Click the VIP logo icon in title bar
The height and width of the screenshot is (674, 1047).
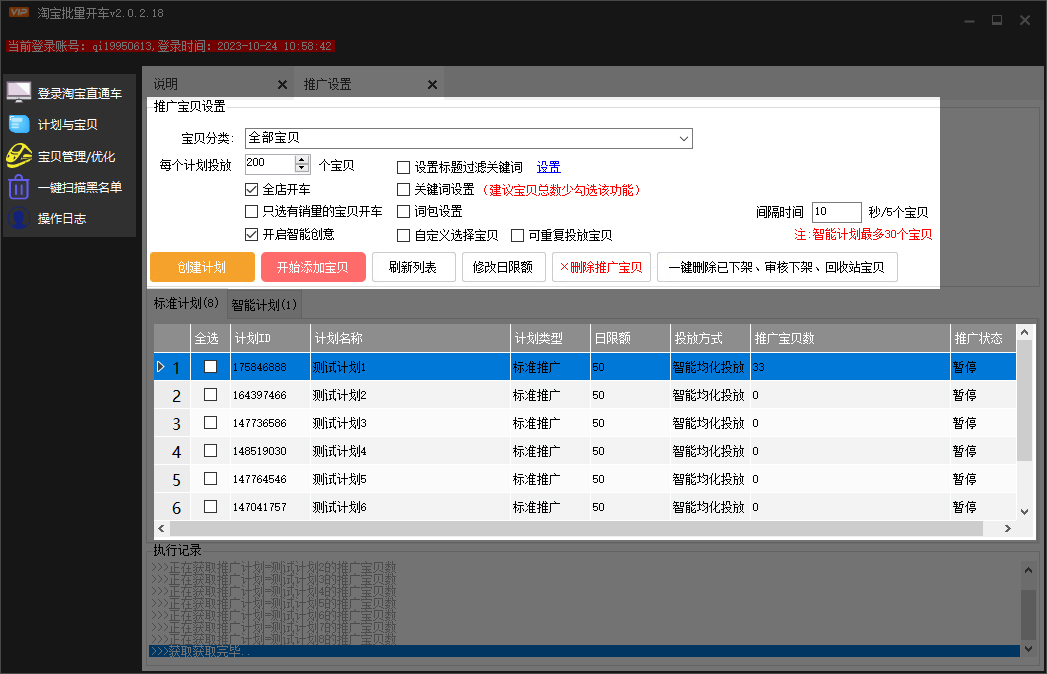pyautogui.click(x=19, y=12)
